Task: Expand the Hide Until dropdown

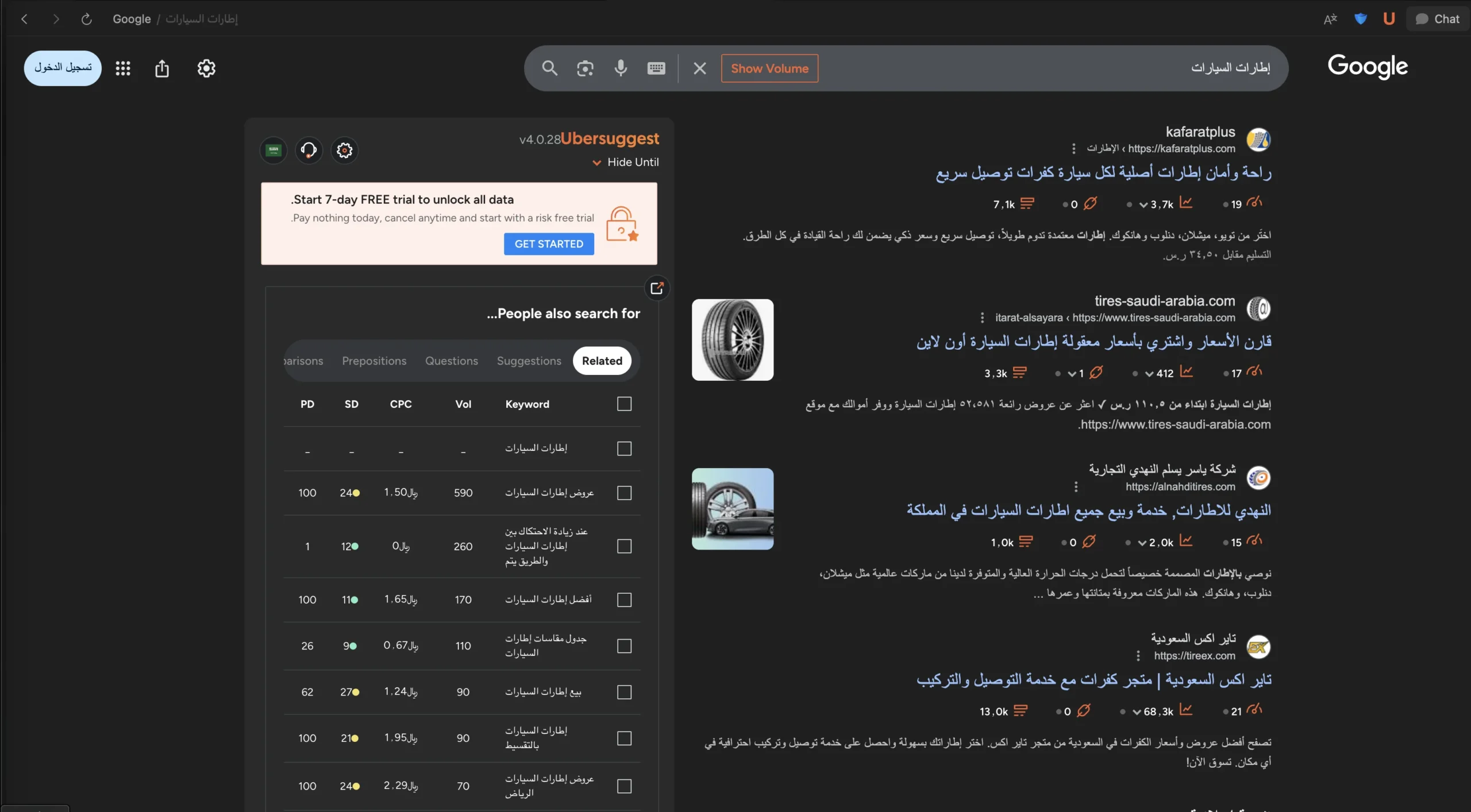Action: (626, 162)
